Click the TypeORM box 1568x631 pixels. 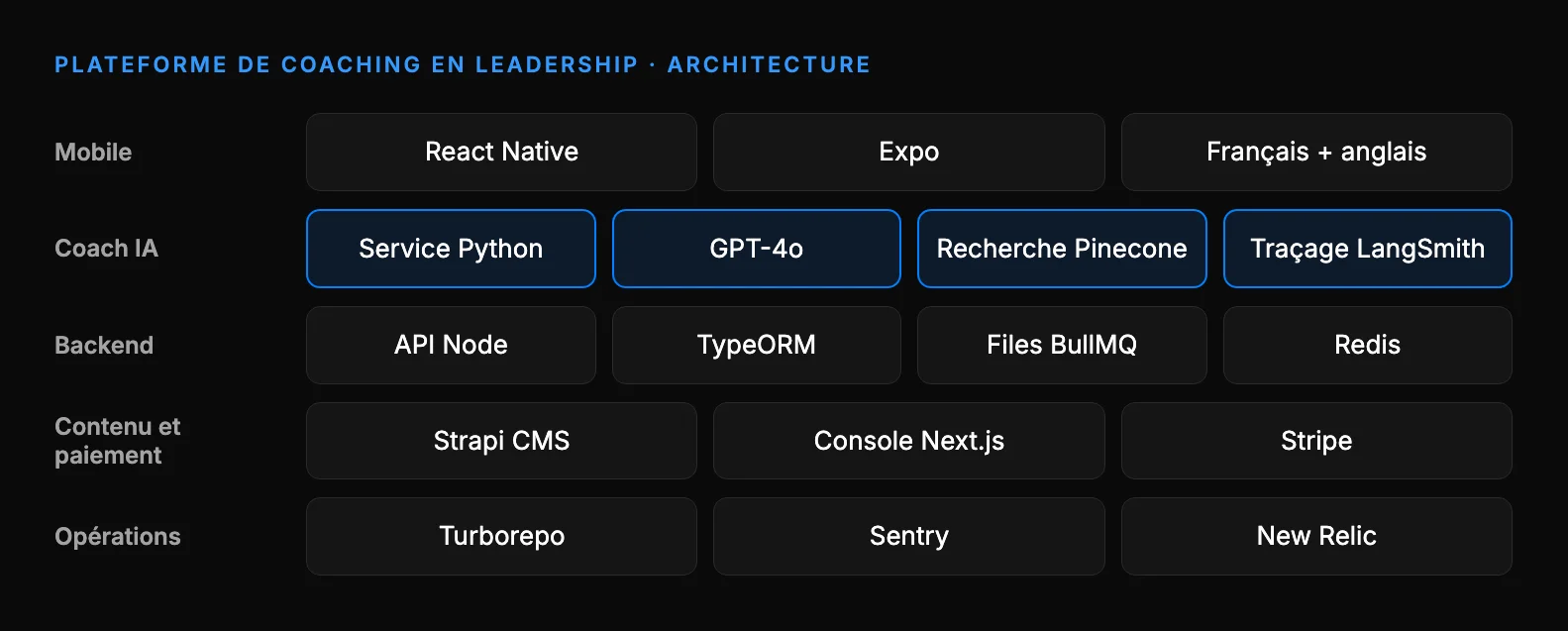point(757,345)
